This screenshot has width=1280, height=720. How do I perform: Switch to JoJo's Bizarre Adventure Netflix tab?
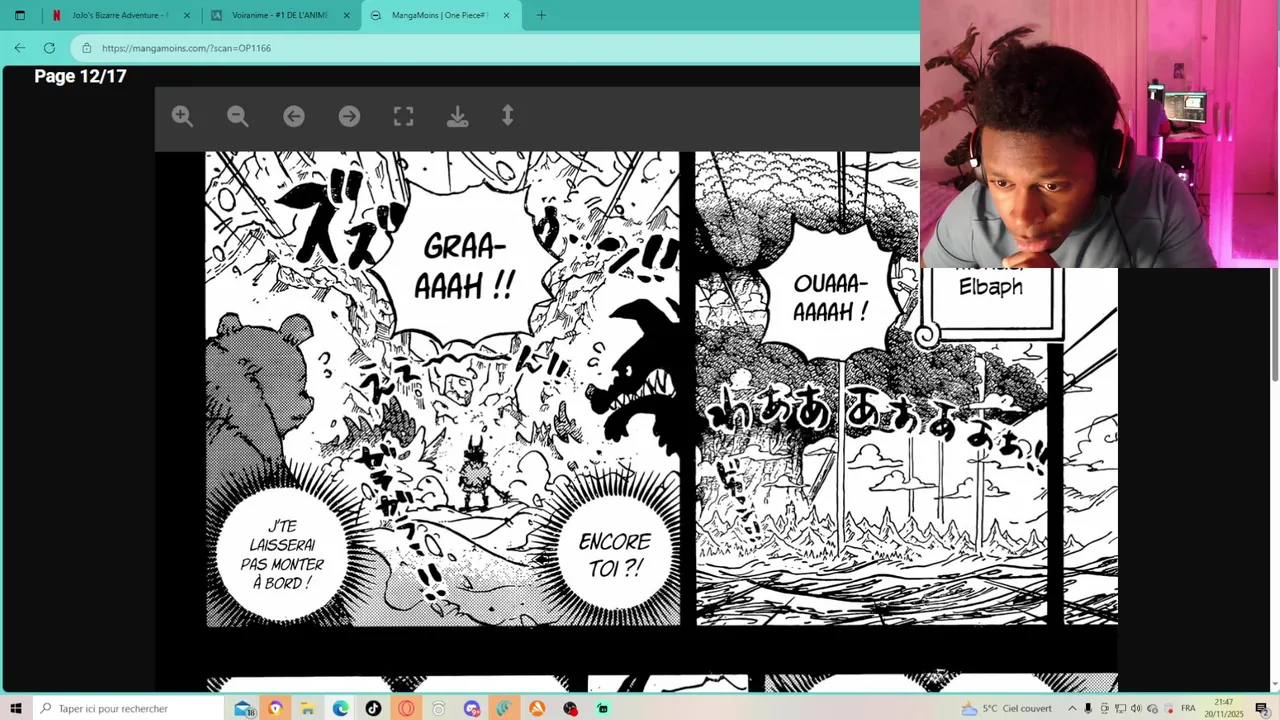tap(118, 15)
